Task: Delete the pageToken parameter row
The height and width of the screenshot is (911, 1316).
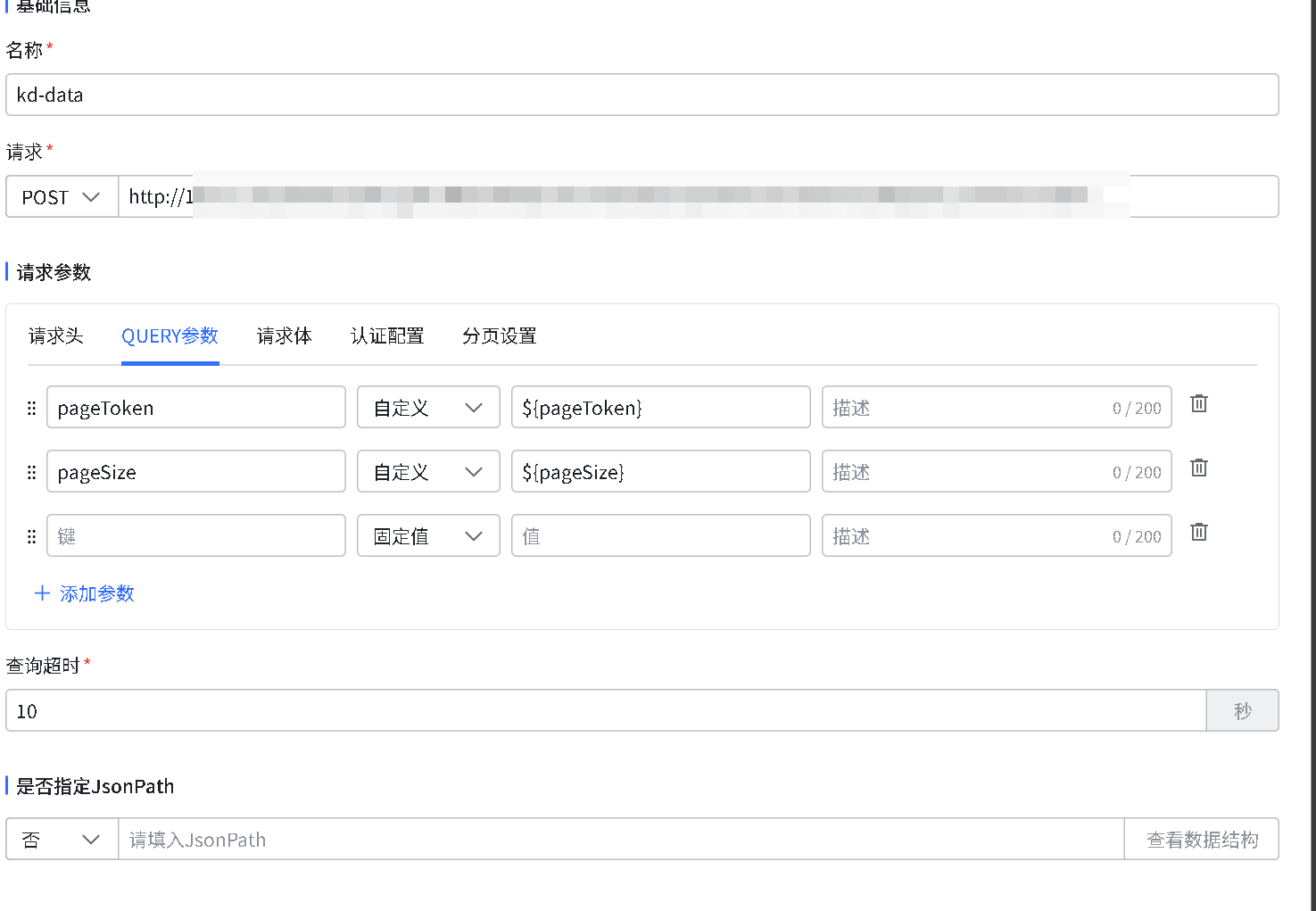Action: tap(1199, 404)
